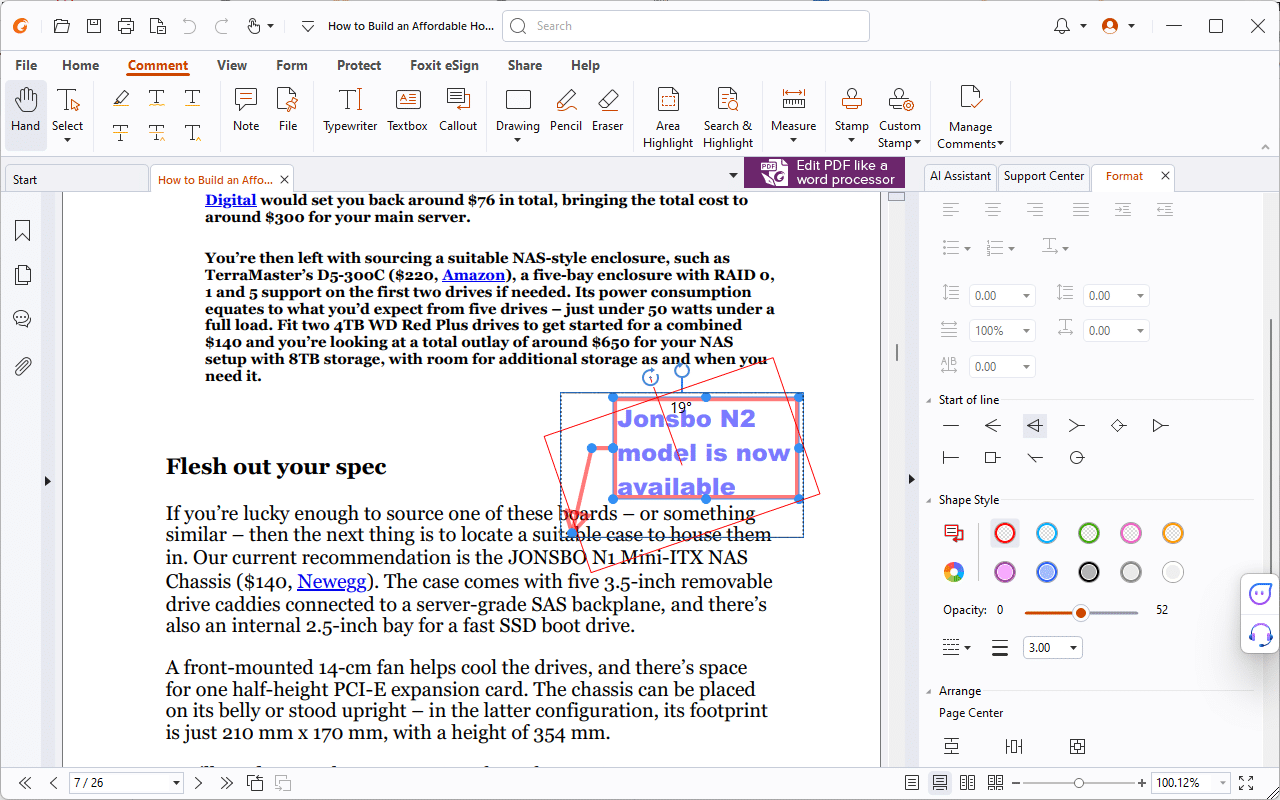Viewport: 1280px width, 800px height.
Task: Select the hollow red circle shape style
Action: (1004, 533)
